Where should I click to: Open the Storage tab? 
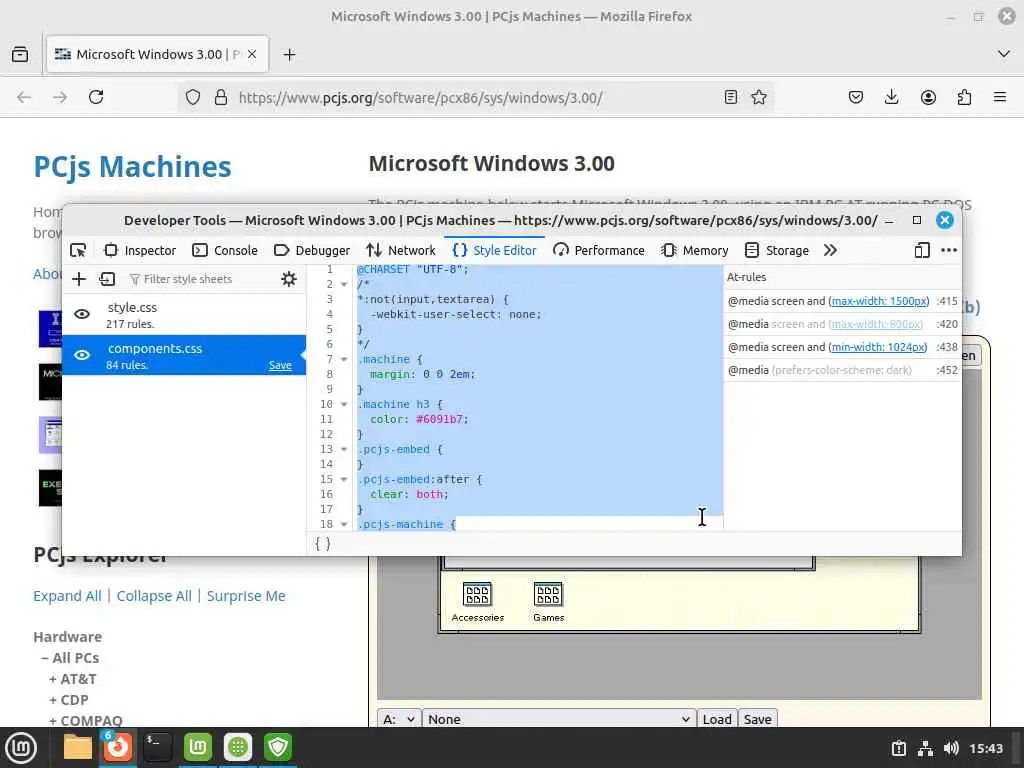[x=777, y=251]
